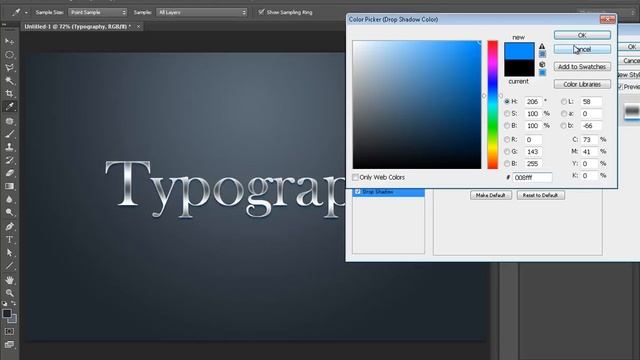The height and width of the screenshot is (360, 640).
Task: Click the L value field showing 58
Action: [x=591, y=101]
